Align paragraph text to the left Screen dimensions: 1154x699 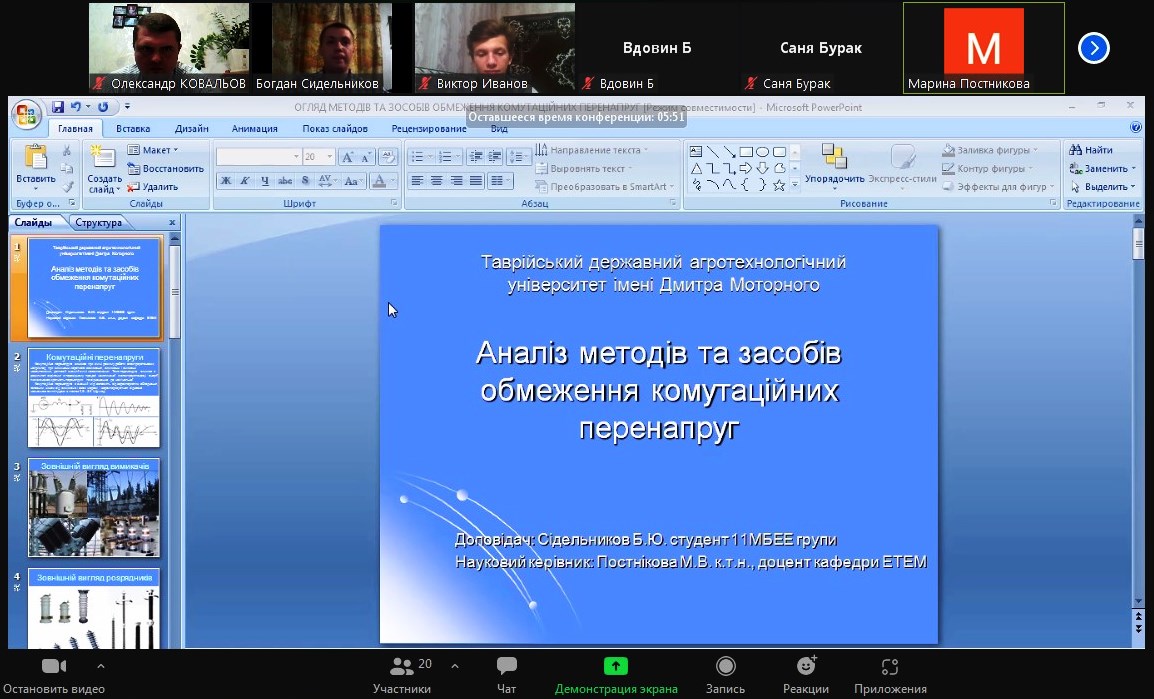pos(417,180)
